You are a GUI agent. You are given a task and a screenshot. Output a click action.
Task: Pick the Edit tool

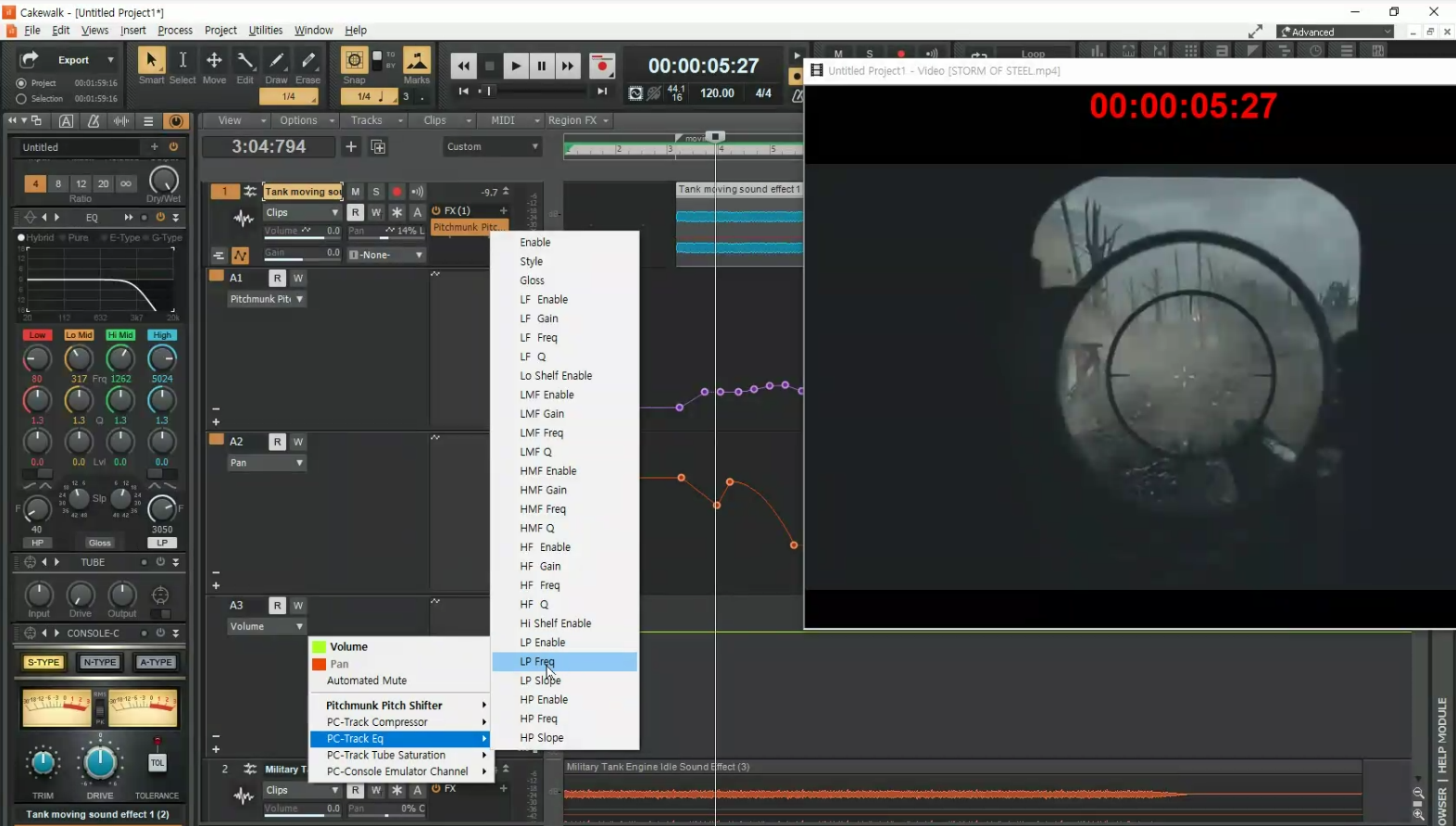tap(245, 61)
